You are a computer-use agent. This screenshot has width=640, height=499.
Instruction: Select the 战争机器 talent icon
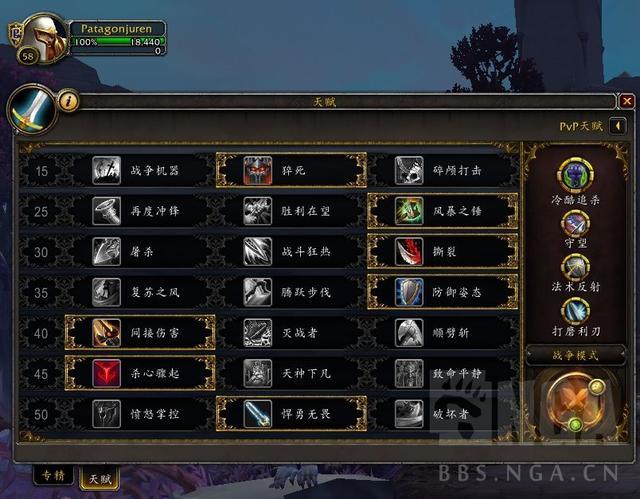[x=107, y=170]
